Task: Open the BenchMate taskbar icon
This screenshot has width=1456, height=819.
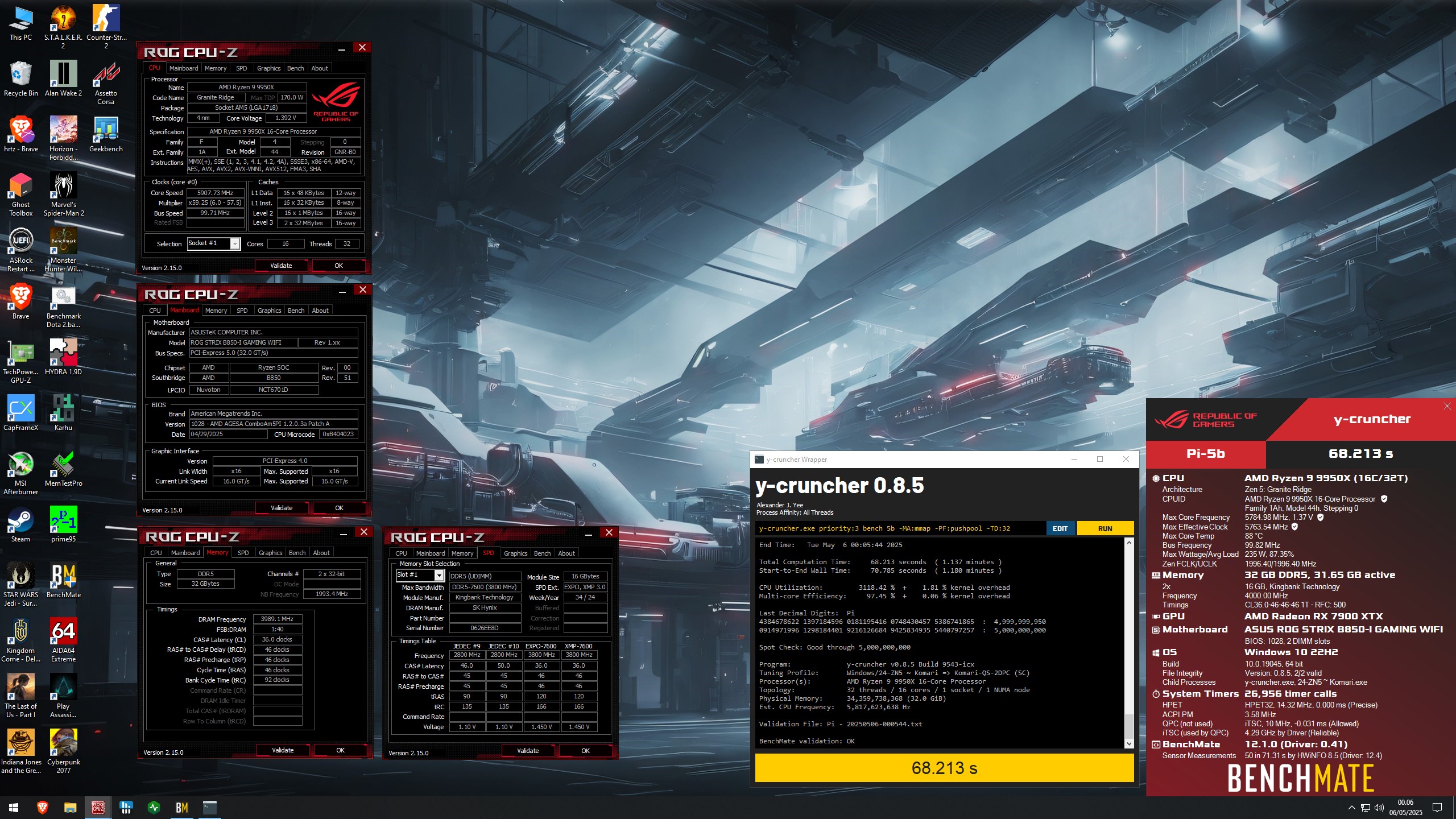Action: pos(181,807)
